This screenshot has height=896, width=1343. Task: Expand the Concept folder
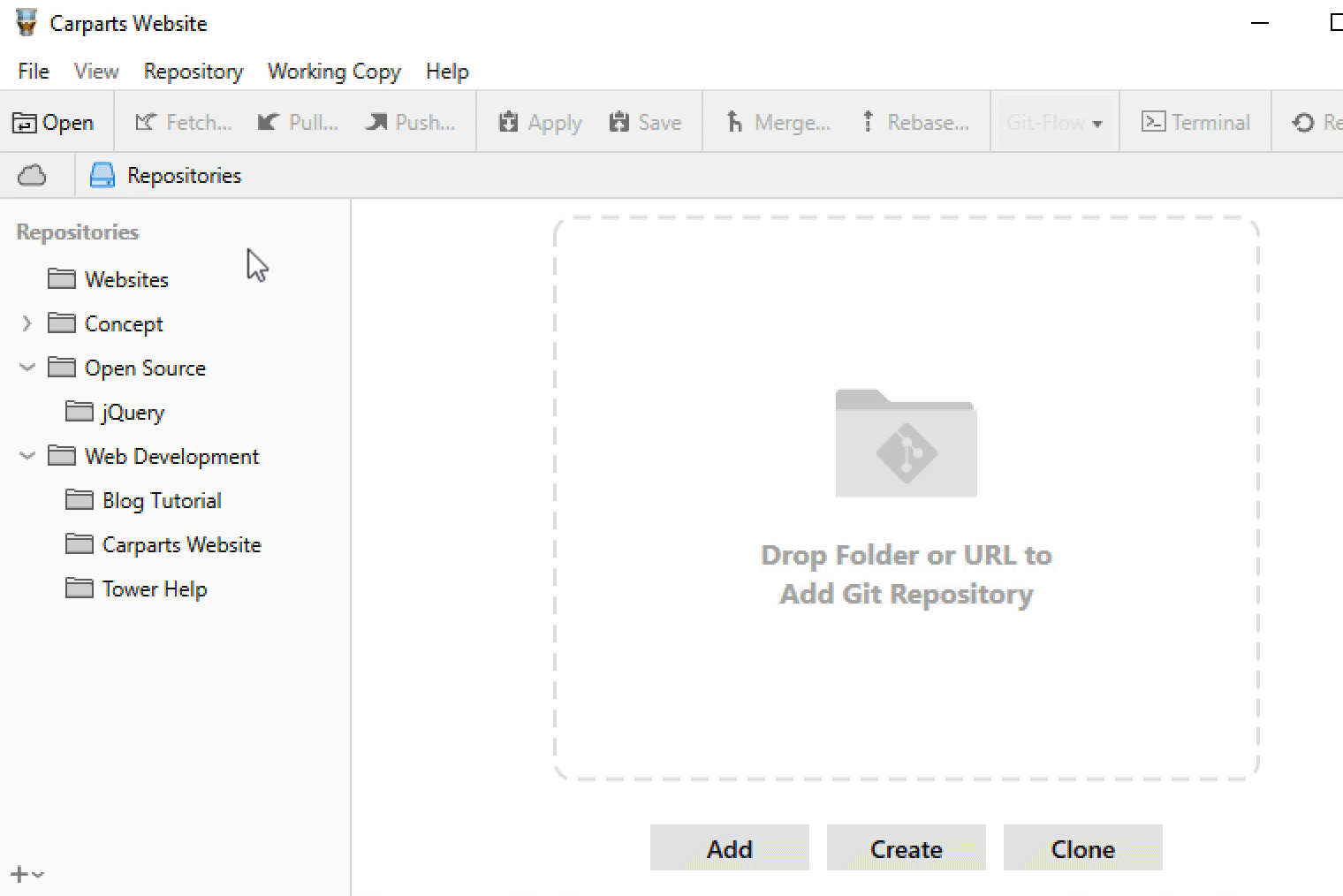(x=27, y=323)
